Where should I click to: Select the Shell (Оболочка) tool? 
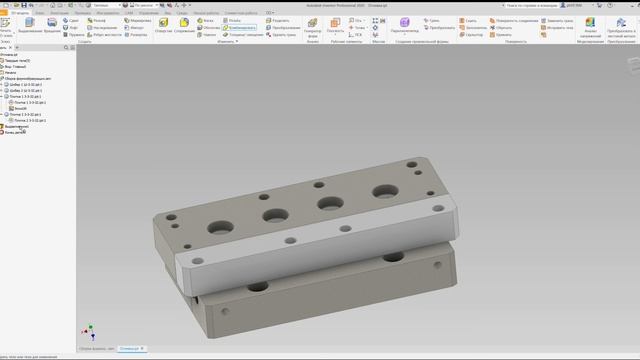(208, 28)
